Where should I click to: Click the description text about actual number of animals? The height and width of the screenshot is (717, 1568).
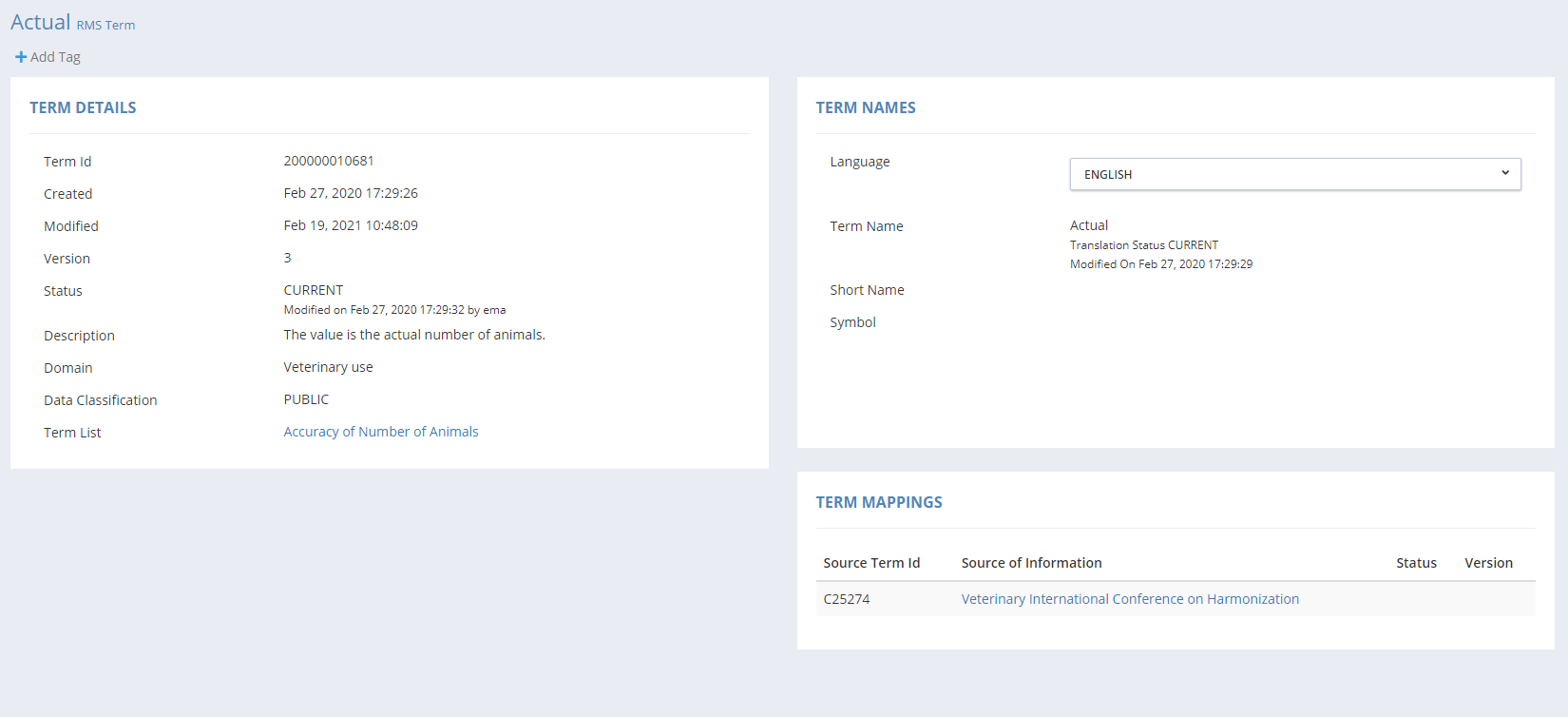coord(414,335)
